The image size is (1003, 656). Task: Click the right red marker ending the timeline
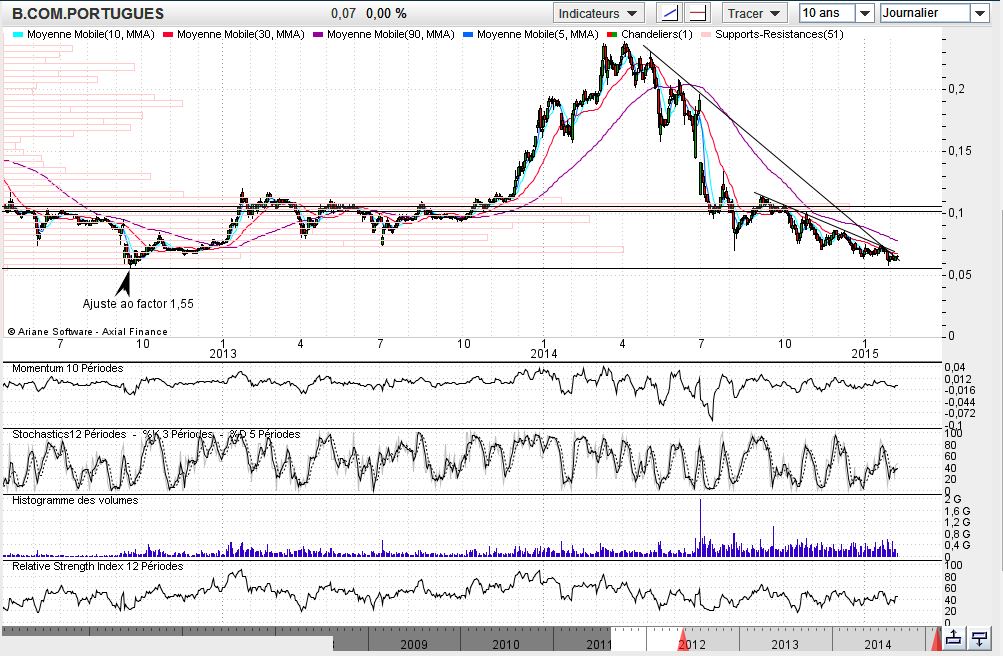(x=937, y=637)
